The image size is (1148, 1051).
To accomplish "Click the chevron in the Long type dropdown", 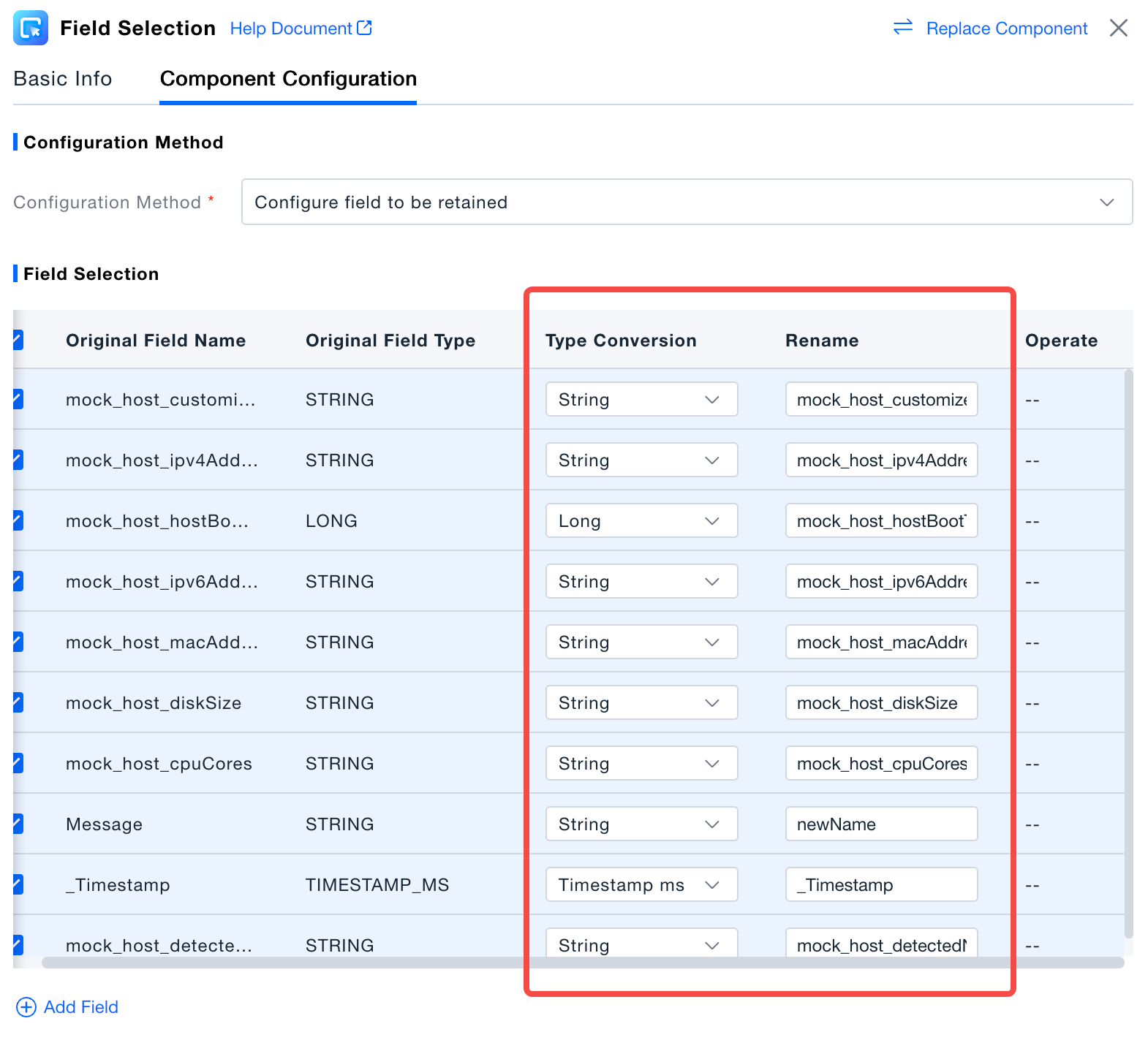I will point(711,521).
